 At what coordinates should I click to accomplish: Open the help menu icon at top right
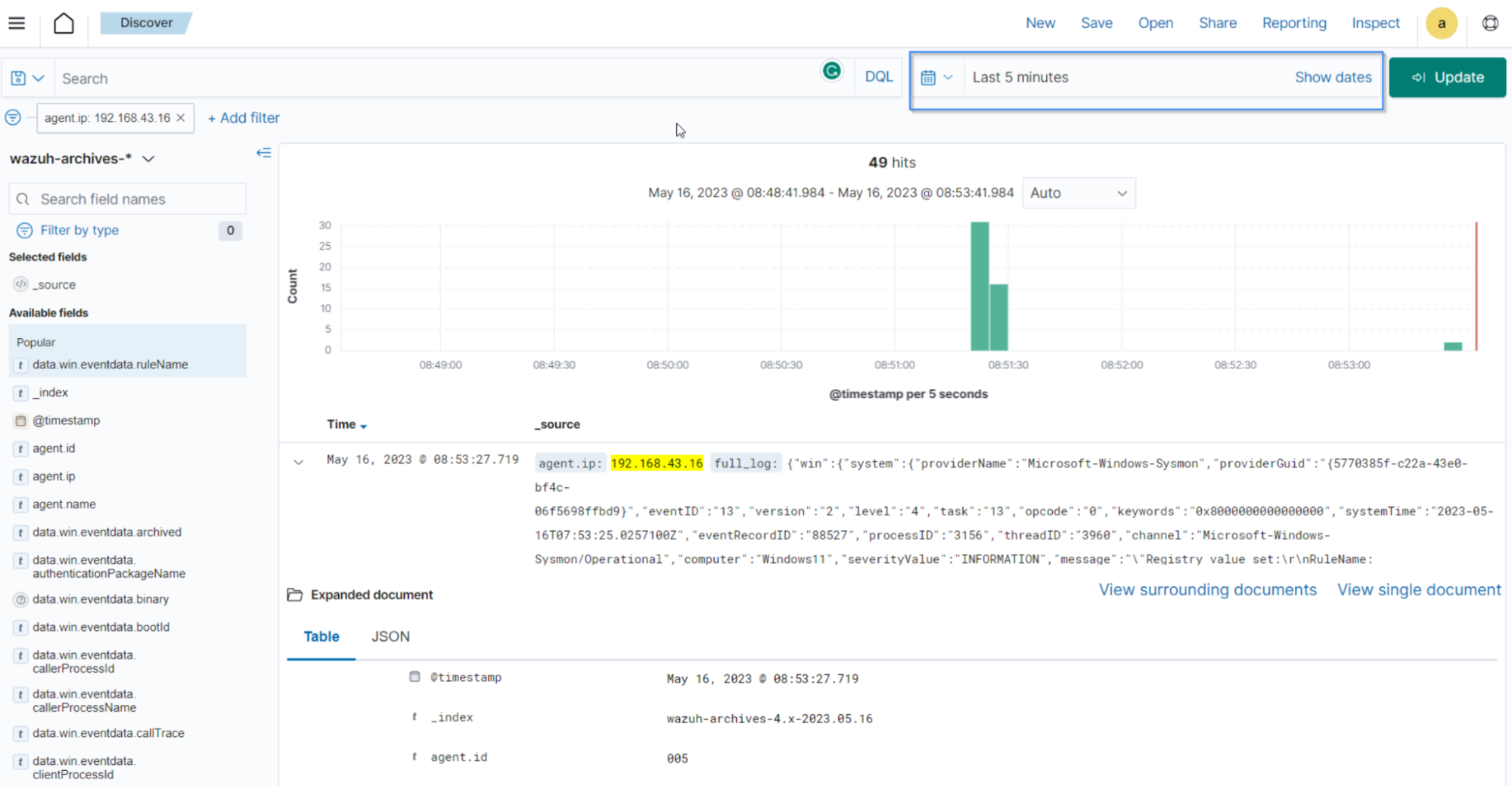click(x=1489, y=23)
